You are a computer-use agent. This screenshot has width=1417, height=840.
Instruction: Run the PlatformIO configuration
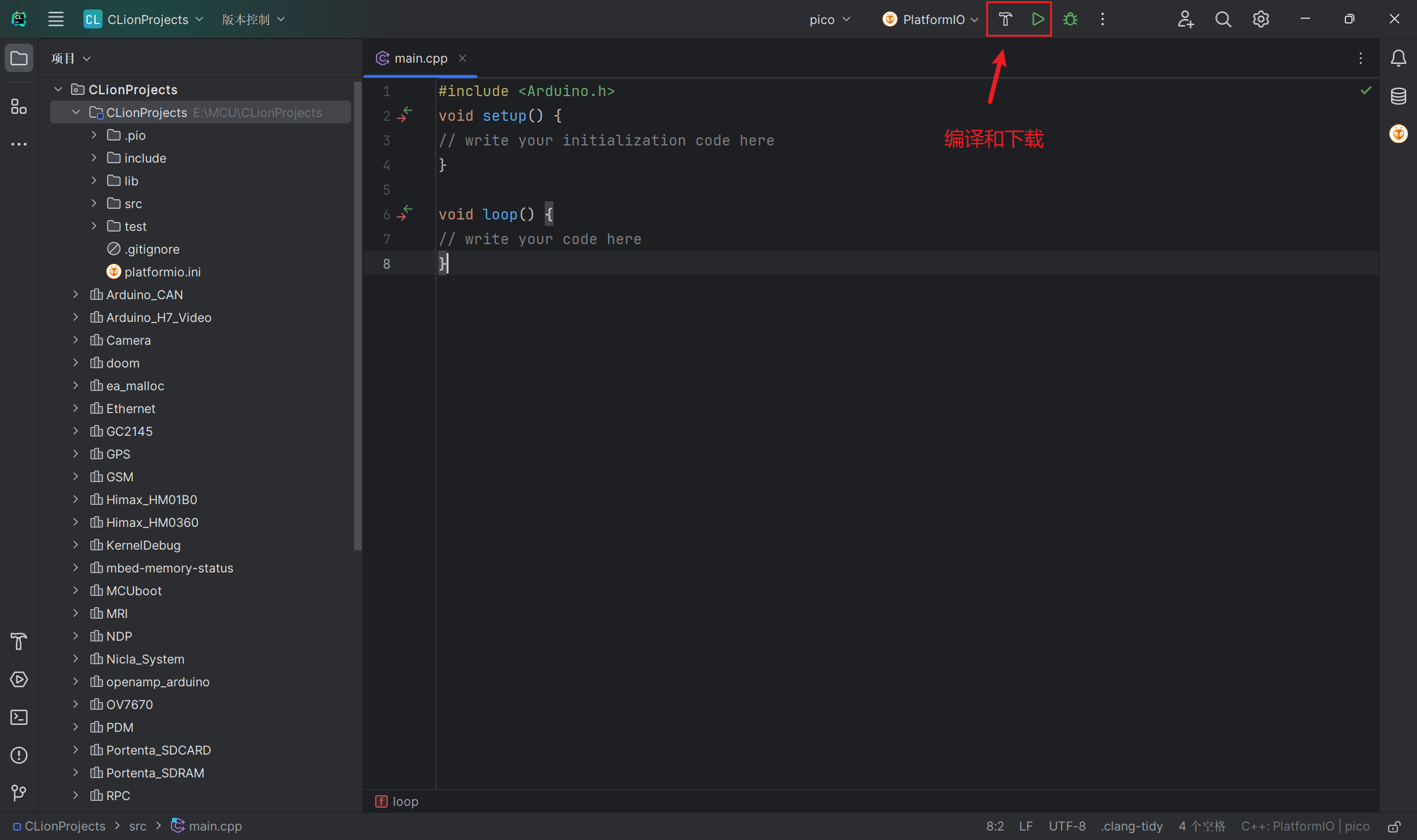(x=1037, y=19)
